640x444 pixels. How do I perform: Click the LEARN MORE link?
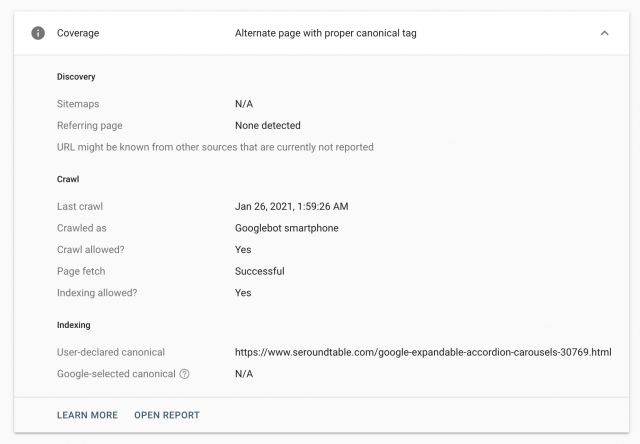[87, 415]
